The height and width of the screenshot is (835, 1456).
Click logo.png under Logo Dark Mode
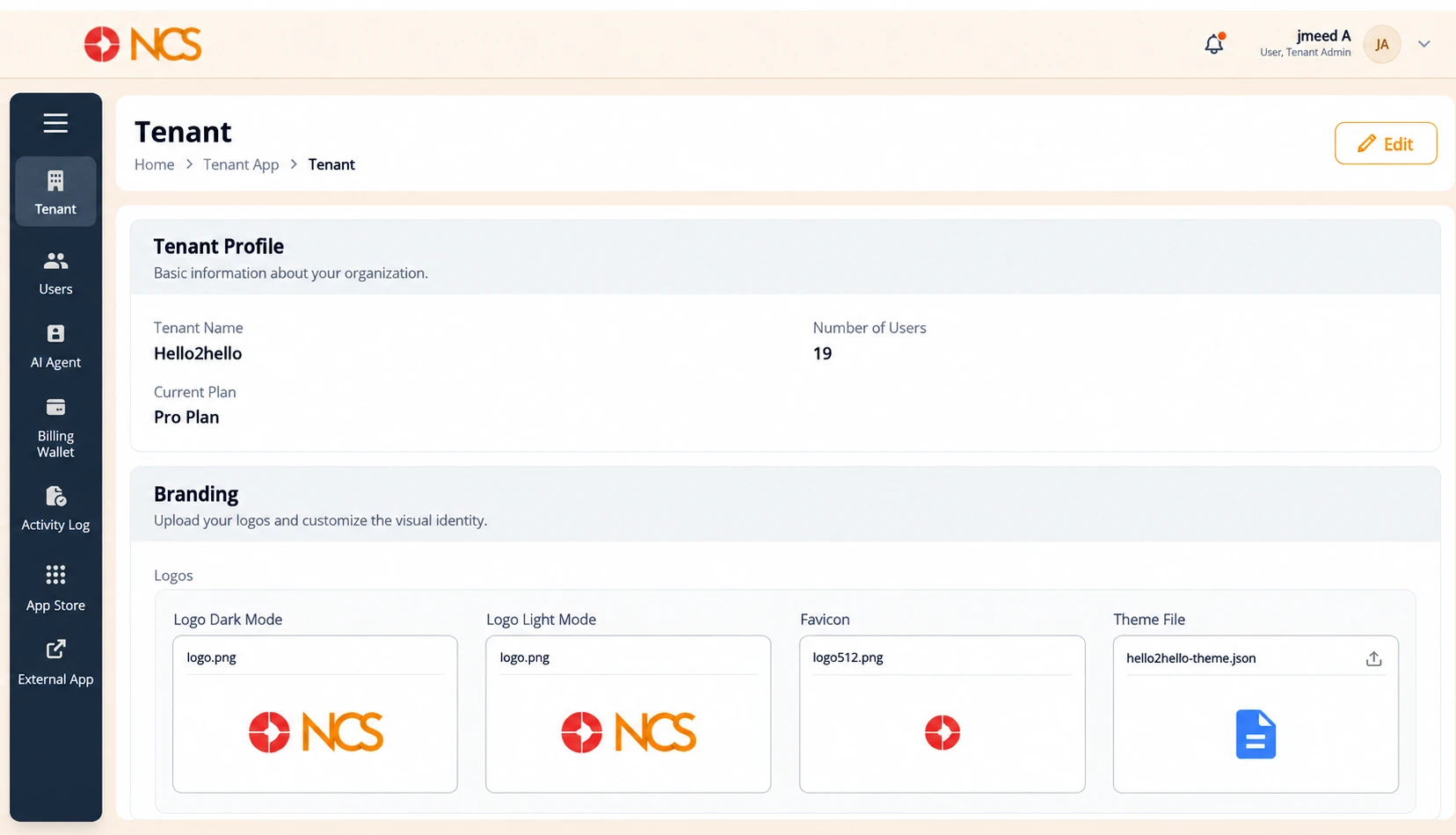(211, 657)
